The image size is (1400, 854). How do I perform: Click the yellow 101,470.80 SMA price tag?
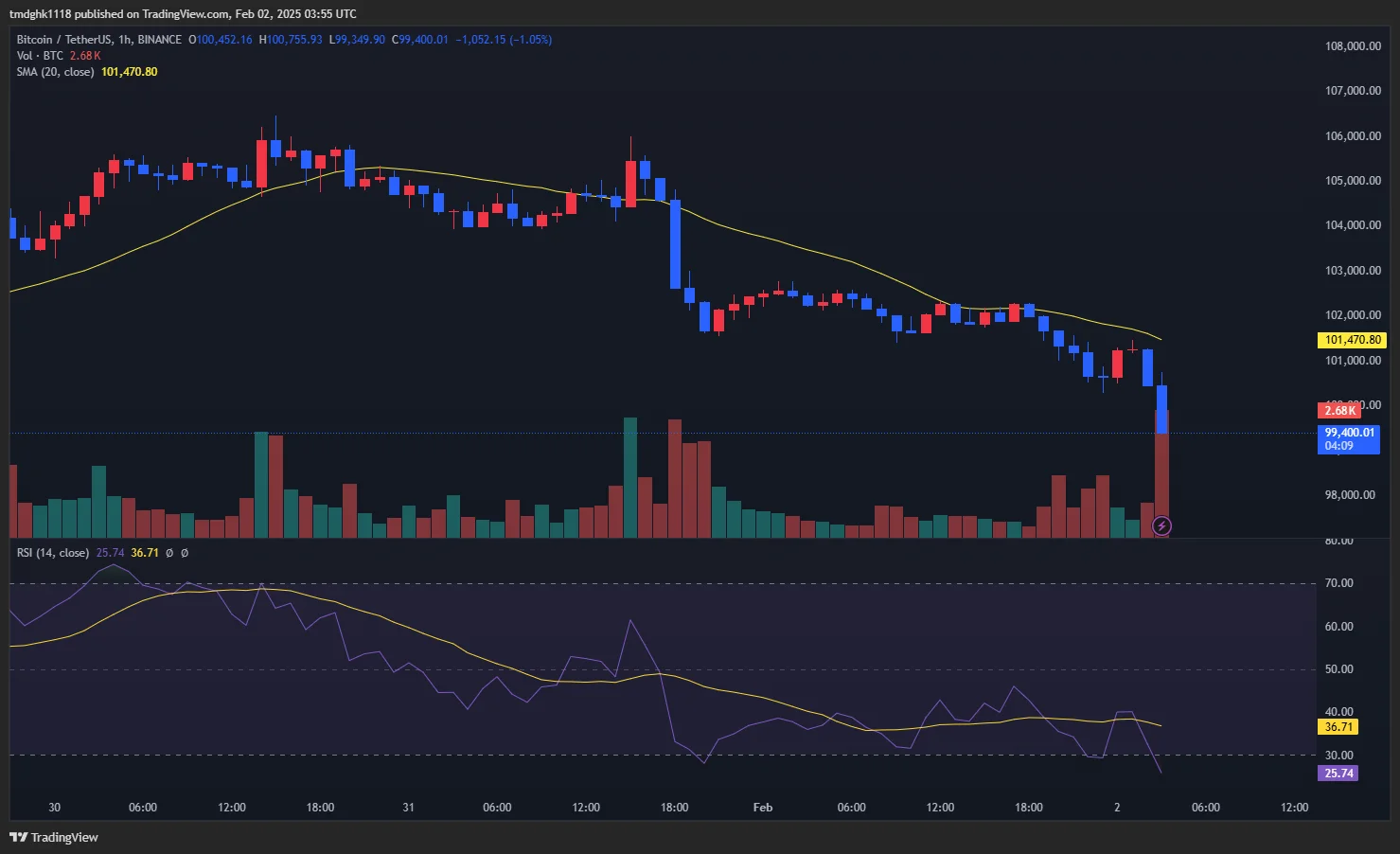(1352, 340)
